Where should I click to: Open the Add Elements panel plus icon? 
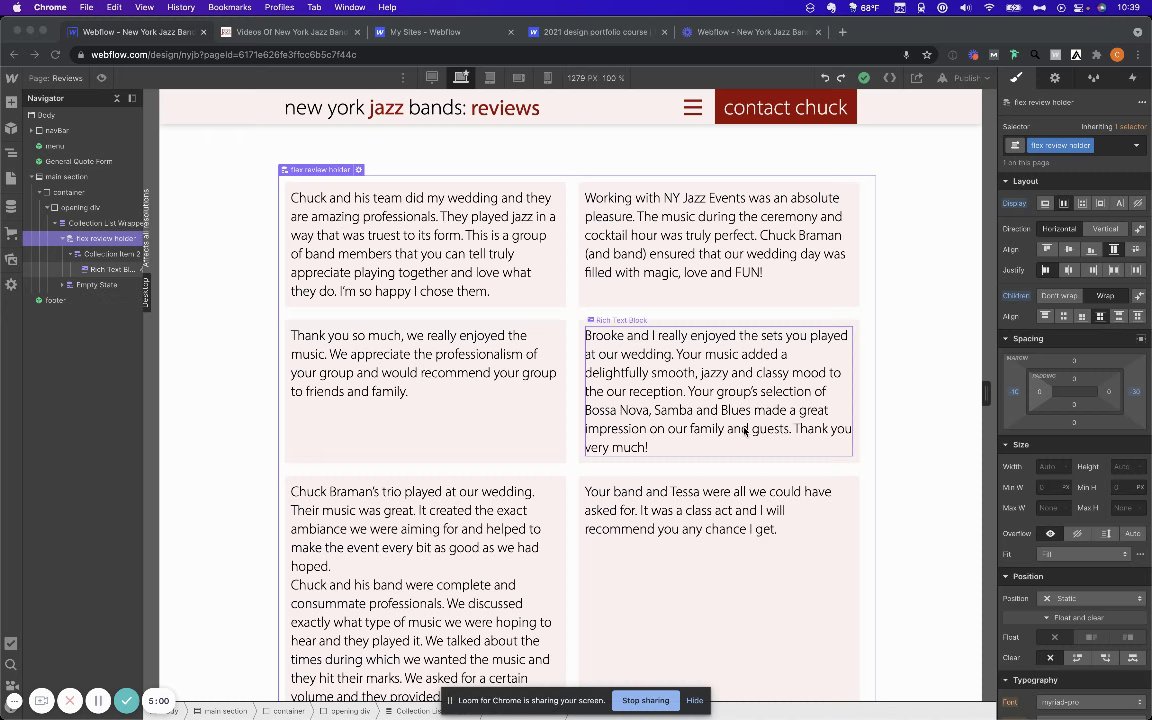pyautogui.click(x=11, y=104)
